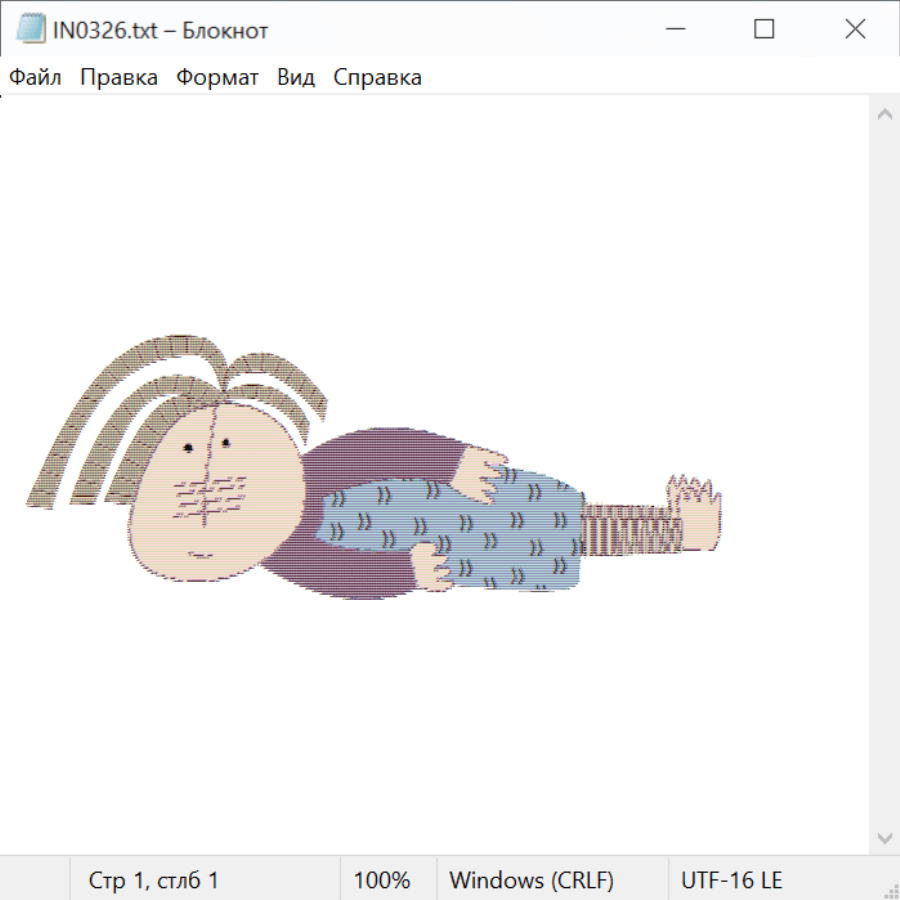
Task: Maximize the Блокнот window
Action: point(764,30)
